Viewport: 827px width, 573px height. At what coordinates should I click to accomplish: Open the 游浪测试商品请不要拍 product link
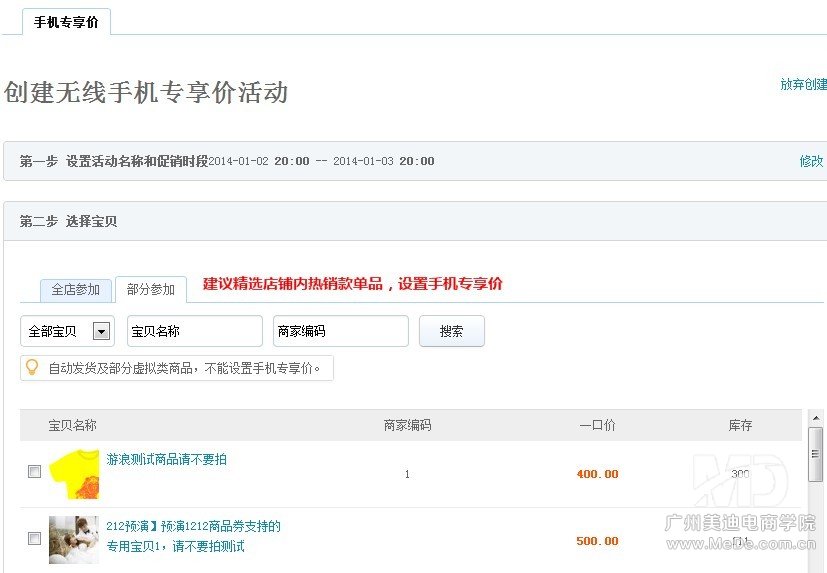[167, 459]
